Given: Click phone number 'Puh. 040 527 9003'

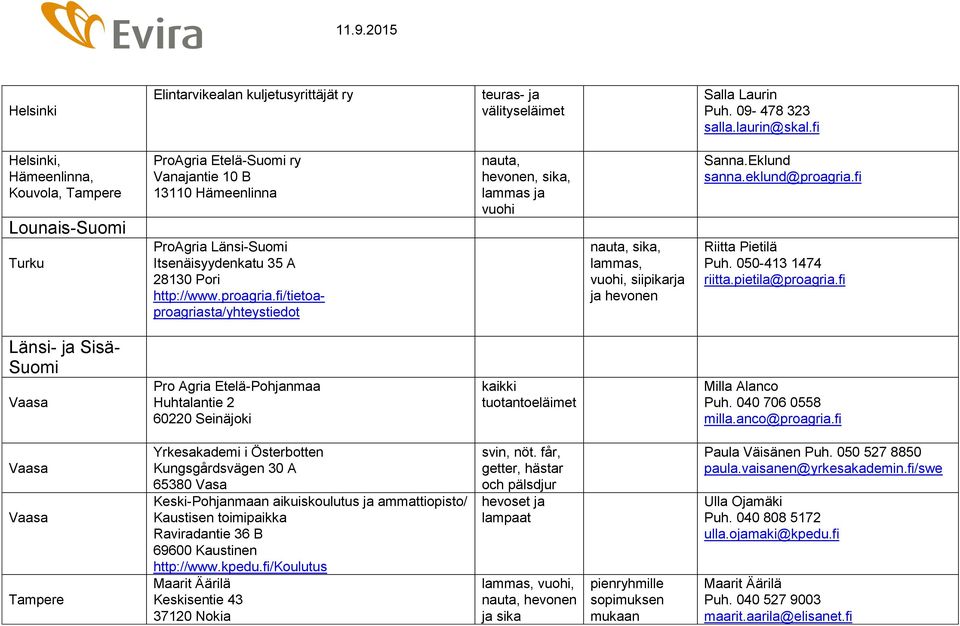Looking at the screenshot, I should tap(762, 600).
